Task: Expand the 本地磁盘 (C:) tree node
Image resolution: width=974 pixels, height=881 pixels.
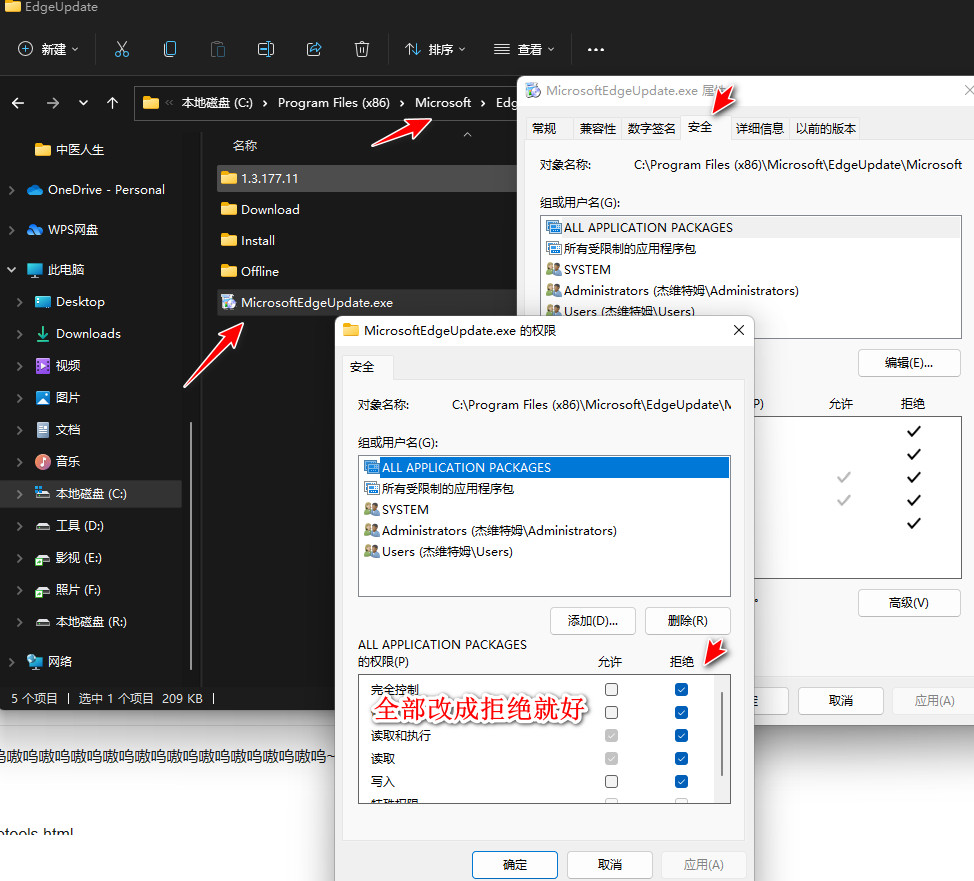Action: (x=19, y=494)
